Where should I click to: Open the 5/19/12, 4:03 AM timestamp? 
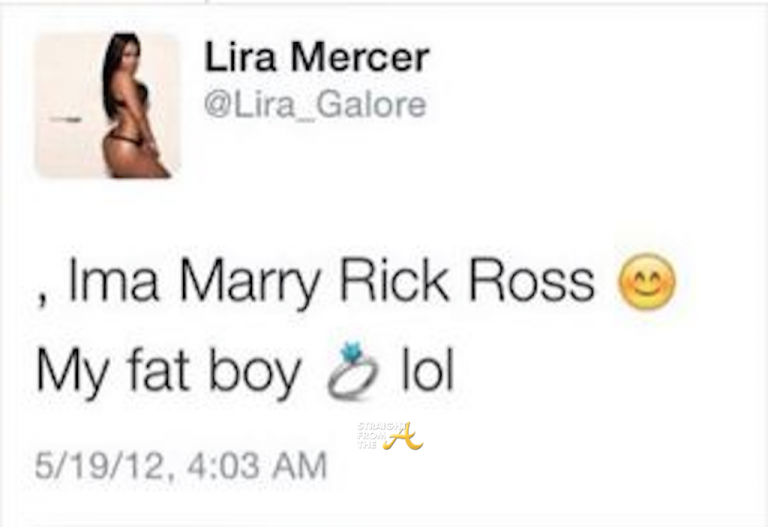(x=181, y=465)
